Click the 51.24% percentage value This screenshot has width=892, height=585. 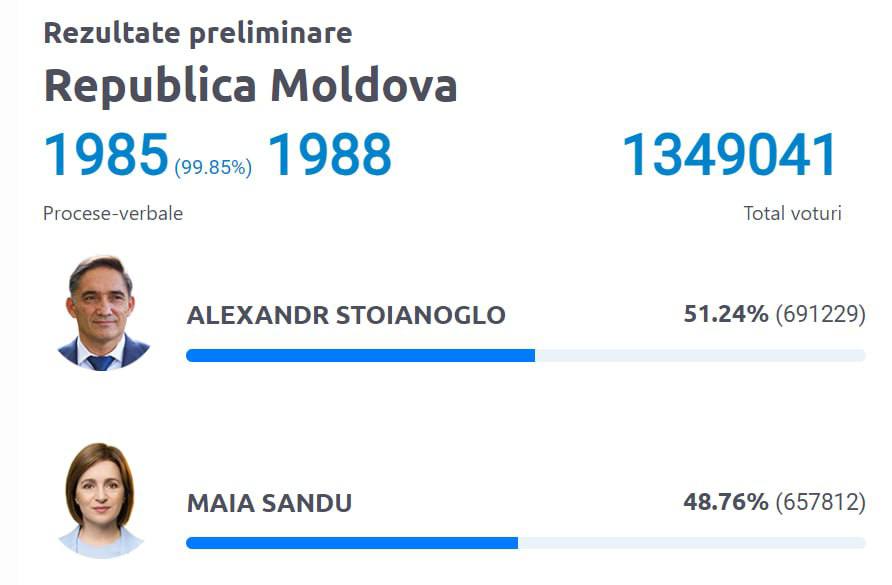click(726, 314)
